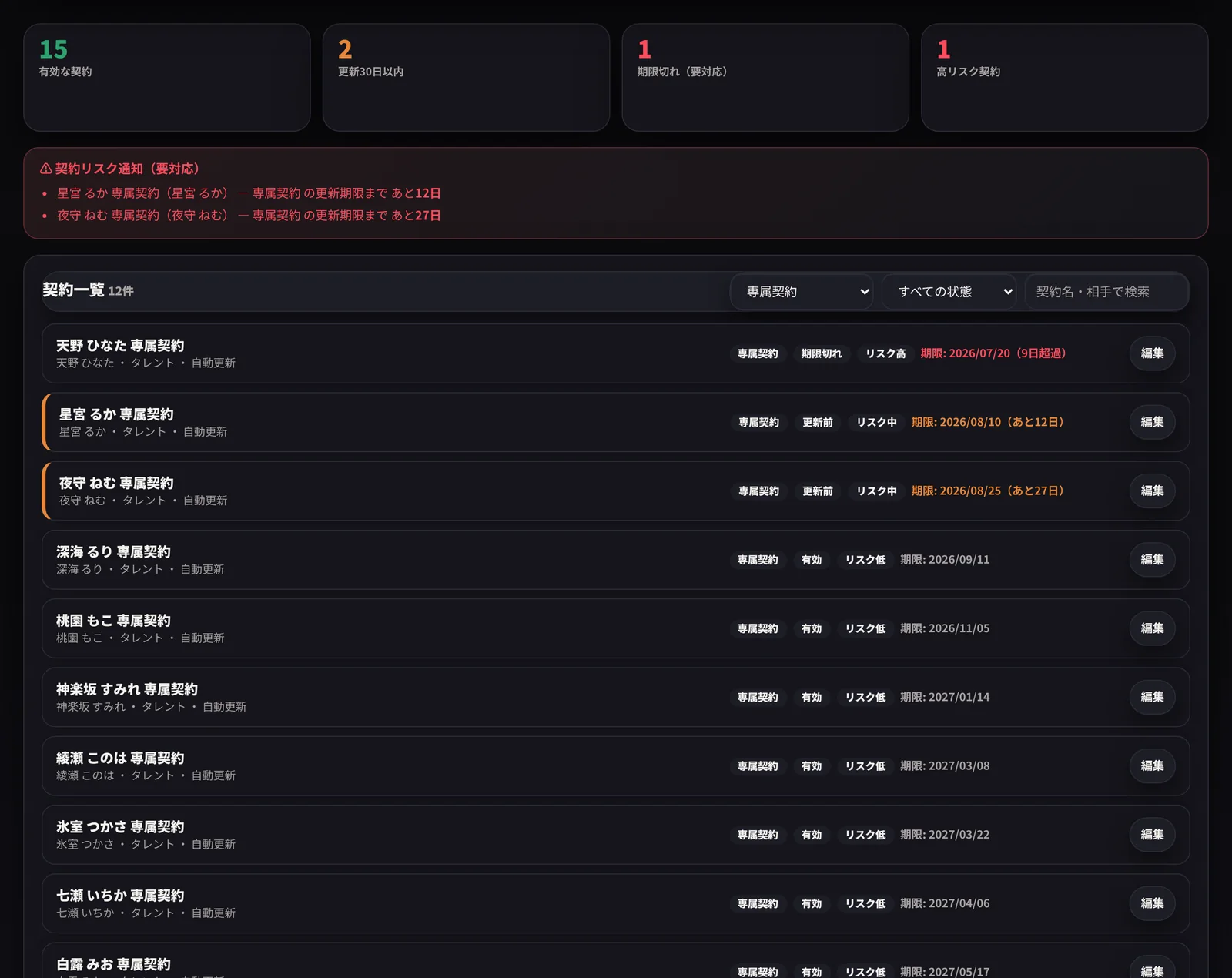The height and width of the screenshot is (978, 1232).
Task: Click the deadline 期限: 2027/03/08
Action: pyautogui.click(x=945, y=765)
